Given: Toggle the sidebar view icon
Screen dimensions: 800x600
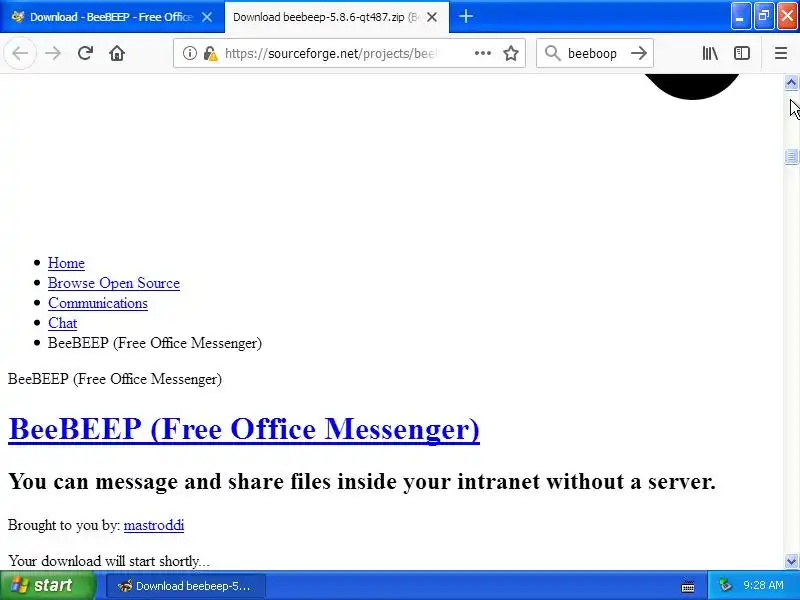Looking at the screenshot, I should 741,53.
